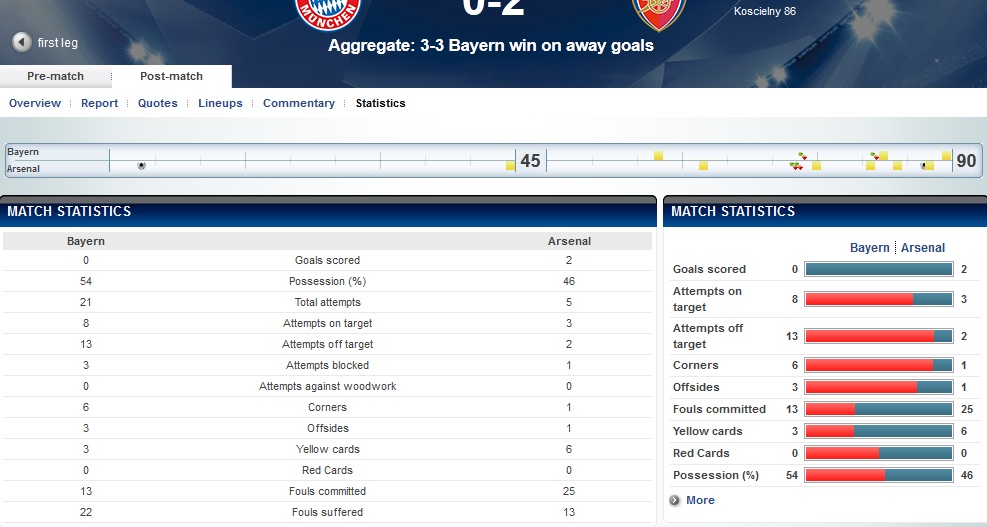Expand More match statistics
Image resolution: width=987 pixels, height=527 pixels.
(700, 500)
